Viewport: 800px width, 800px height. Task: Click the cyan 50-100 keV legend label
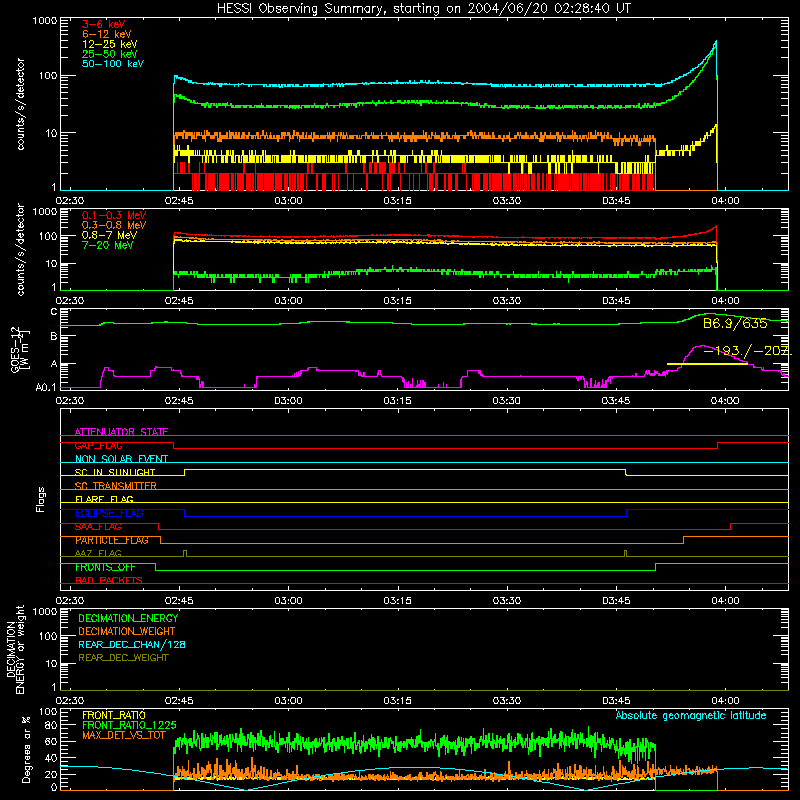coord(113,64)
